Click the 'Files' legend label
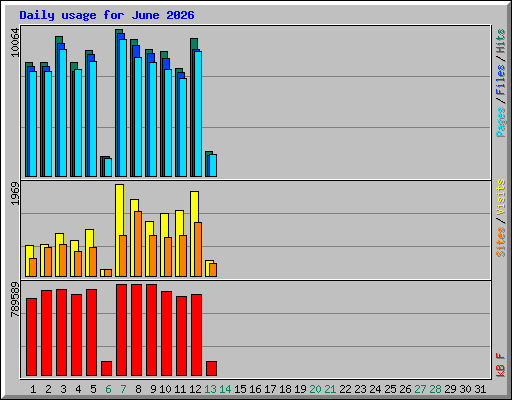Viewport: 512px width, 400px height. (x=500, y=80)
